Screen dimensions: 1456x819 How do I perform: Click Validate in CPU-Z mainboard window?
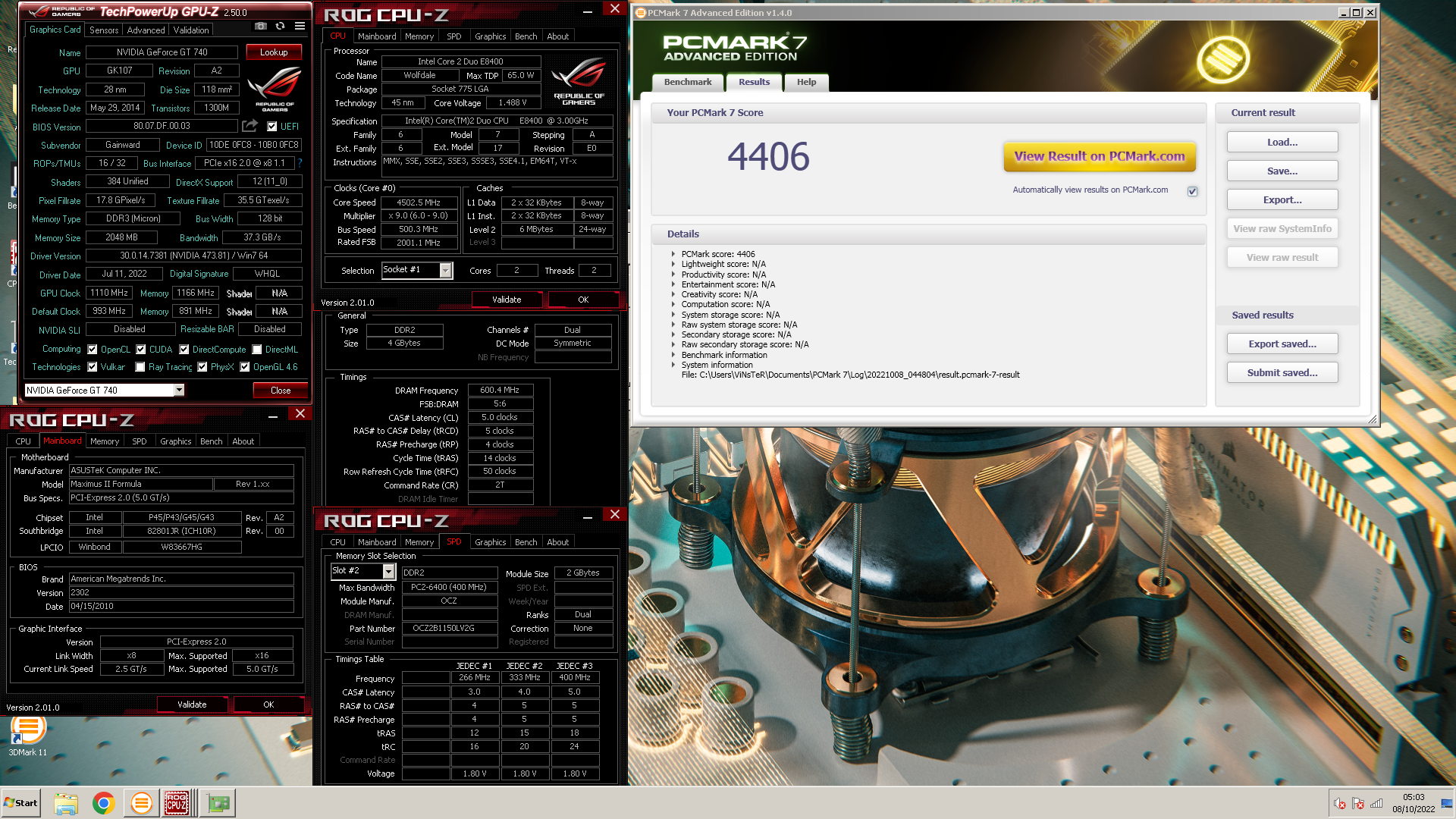(192, 704)
